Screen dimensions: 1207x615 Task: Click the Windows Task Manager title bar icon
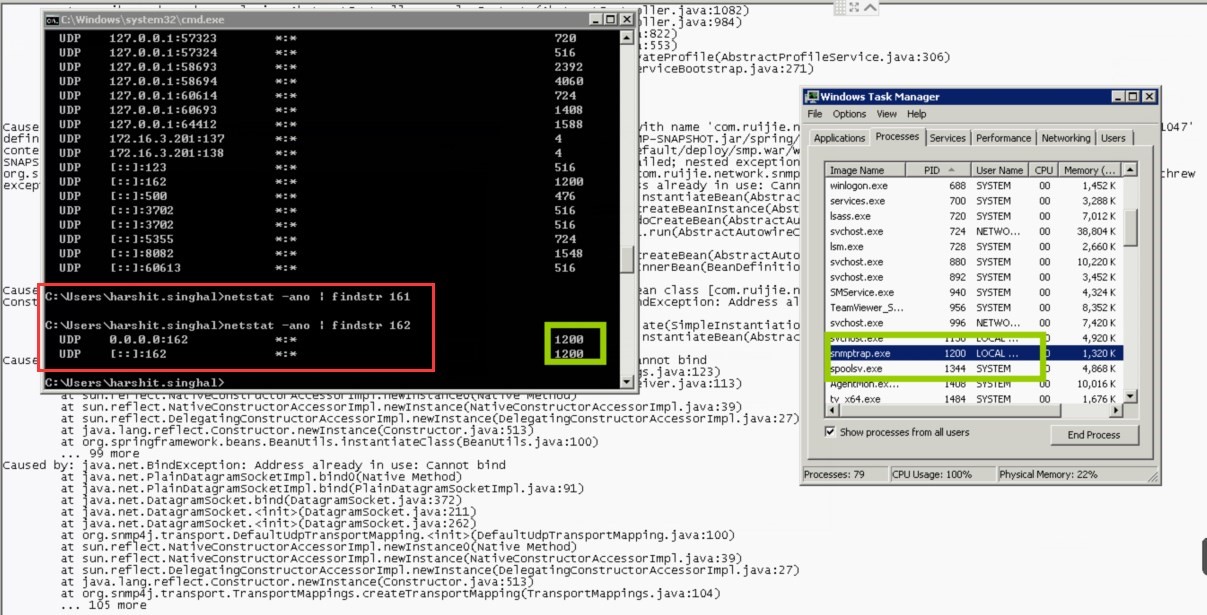812,96
